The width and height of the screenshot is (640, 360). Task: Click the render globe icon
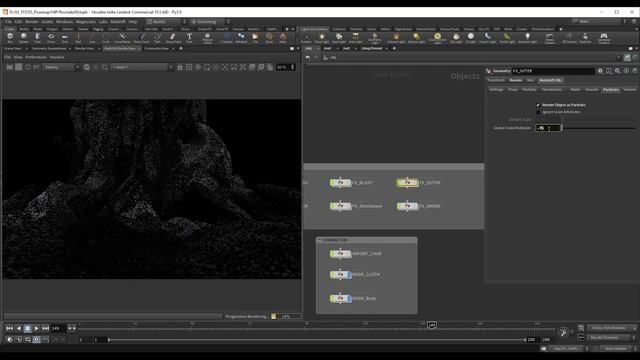coord(87,67)
